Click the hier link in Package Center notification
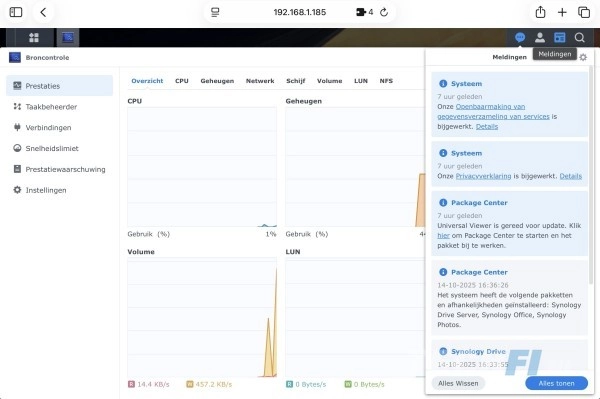600x399 pixels. click(443, 235)
